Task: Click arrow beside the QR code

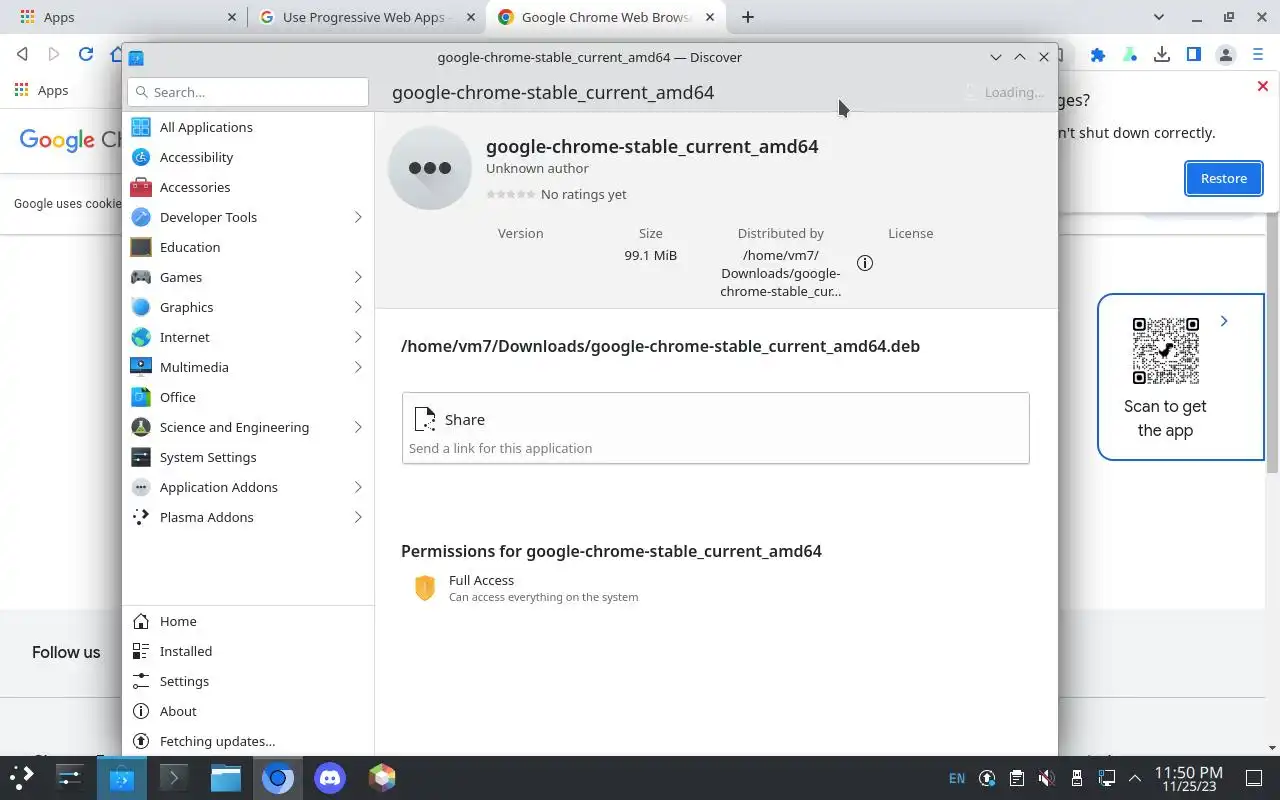Action: 1224,321
